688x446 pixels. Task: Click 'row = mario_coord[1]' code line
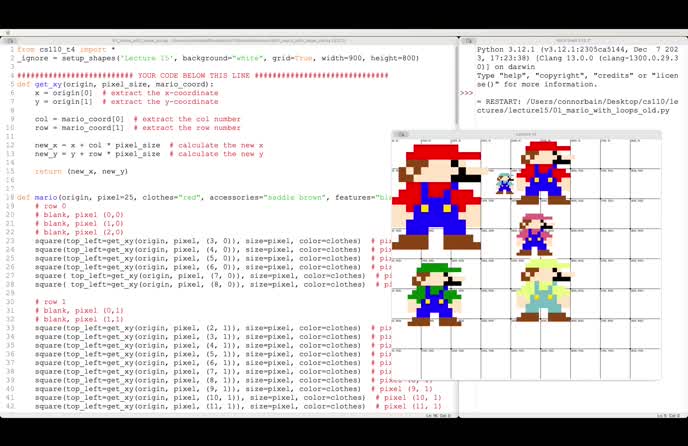[137, 128]
